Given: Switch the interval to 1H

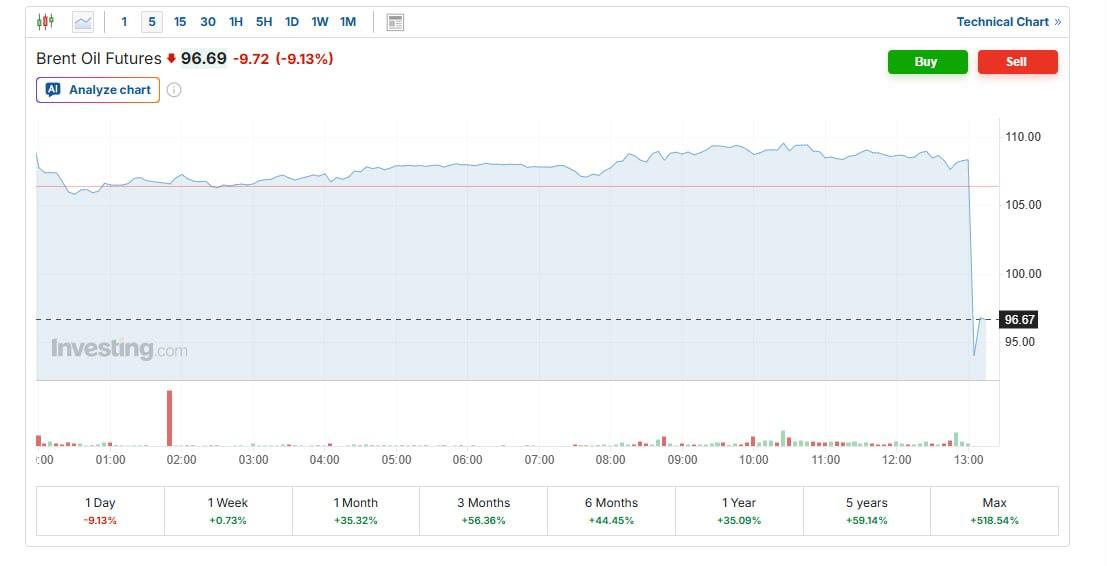Looking at the screenshot, I should 236,22.
